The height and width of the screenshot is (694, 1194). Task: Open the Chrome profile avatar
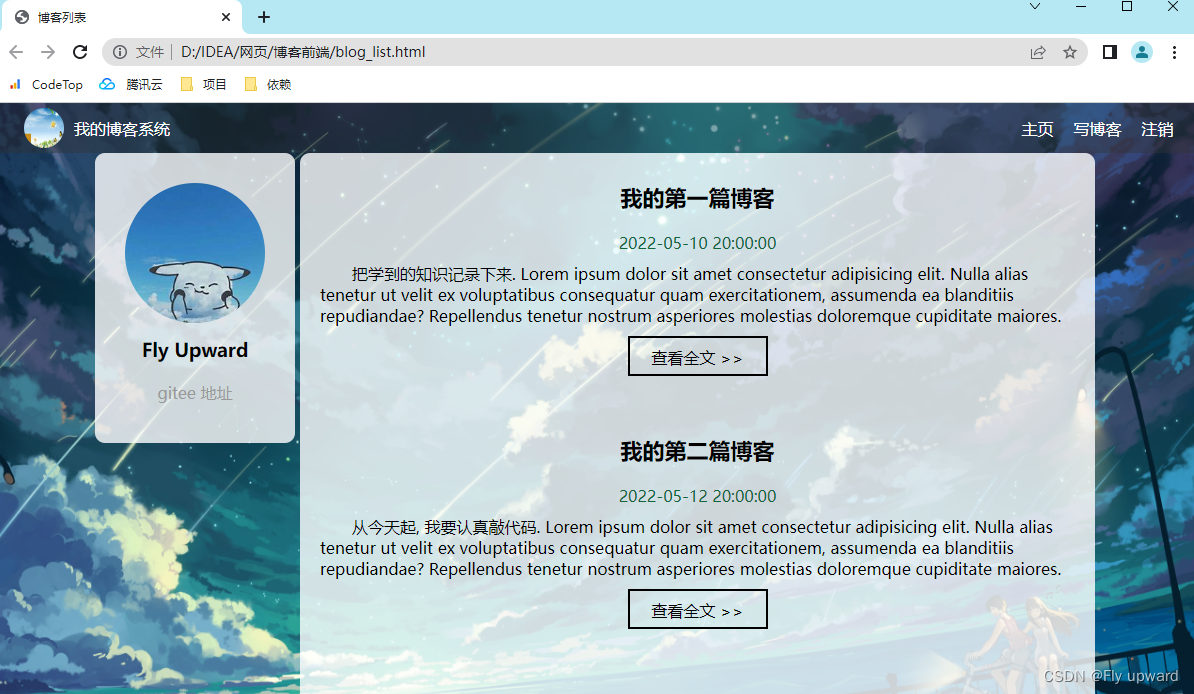[1141, 52]
